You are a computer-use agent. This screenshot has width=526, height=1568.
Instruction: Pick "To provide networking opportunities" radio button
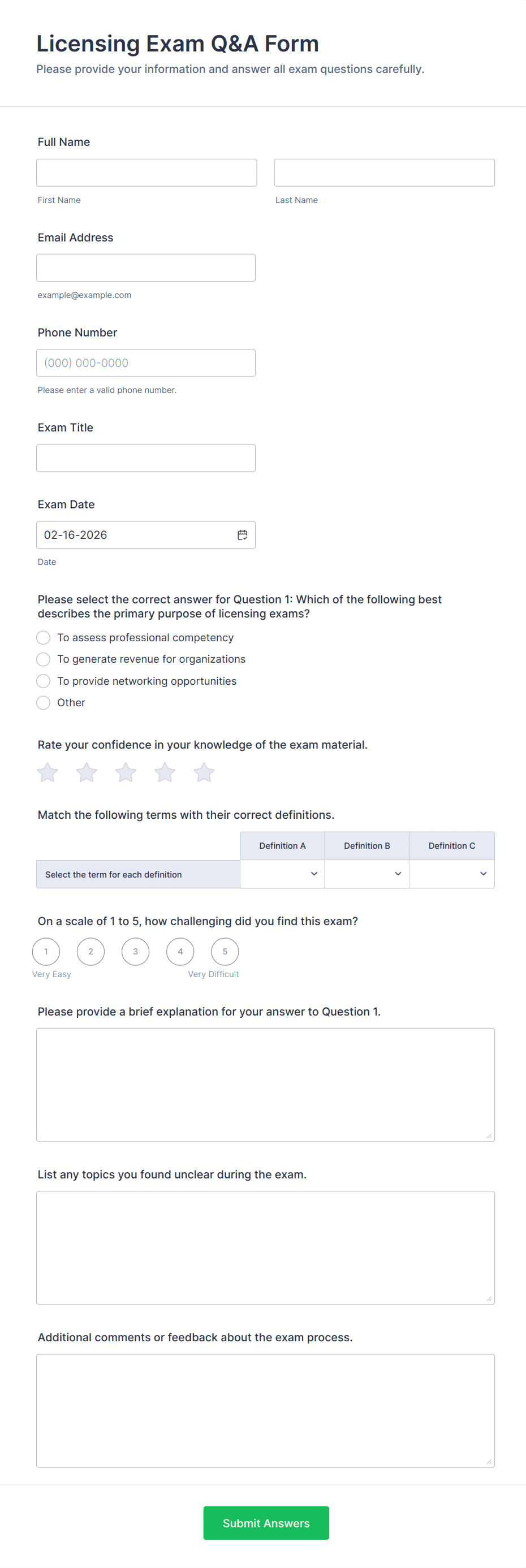point(43,680)
